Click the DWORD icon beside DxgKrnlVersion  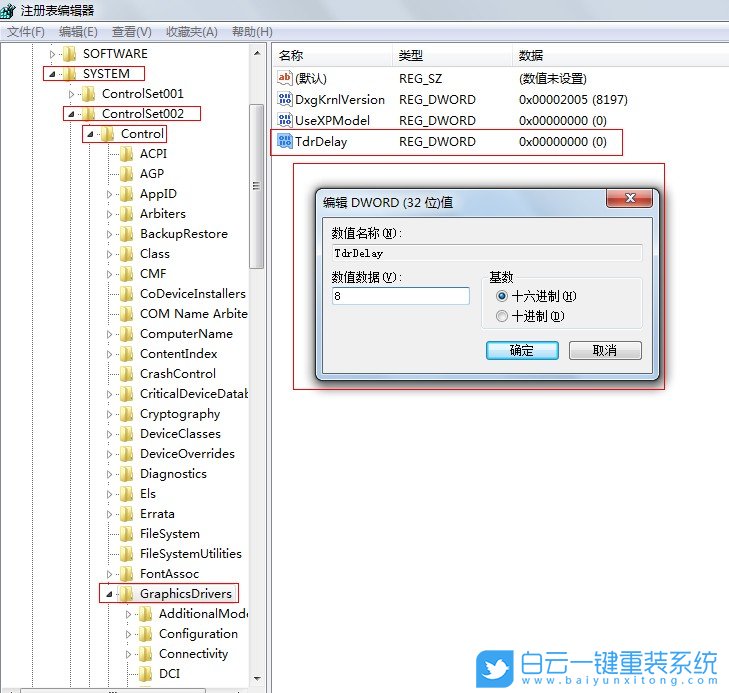pos(285,99)
